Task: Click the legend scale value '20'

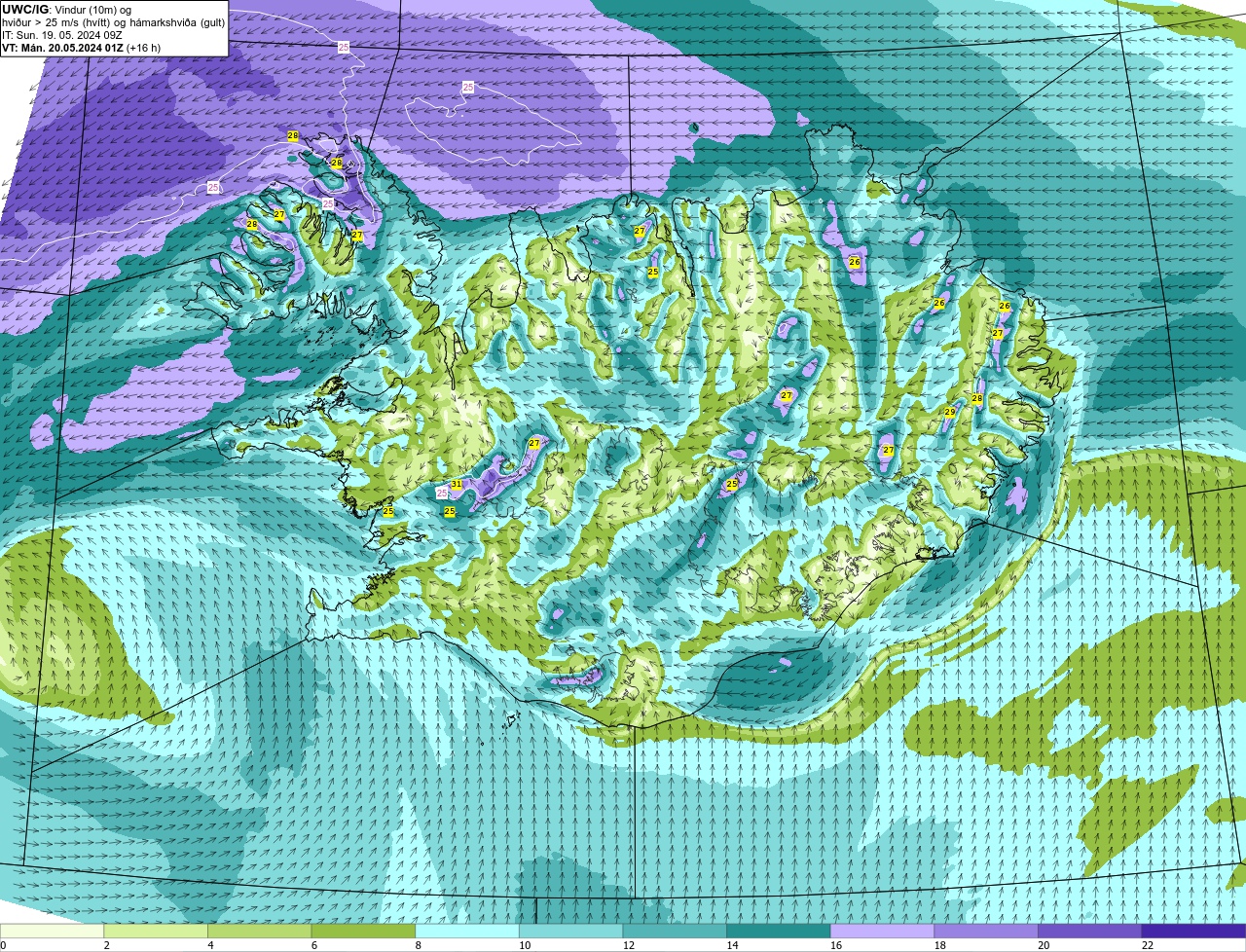Action: [1044, 945]
